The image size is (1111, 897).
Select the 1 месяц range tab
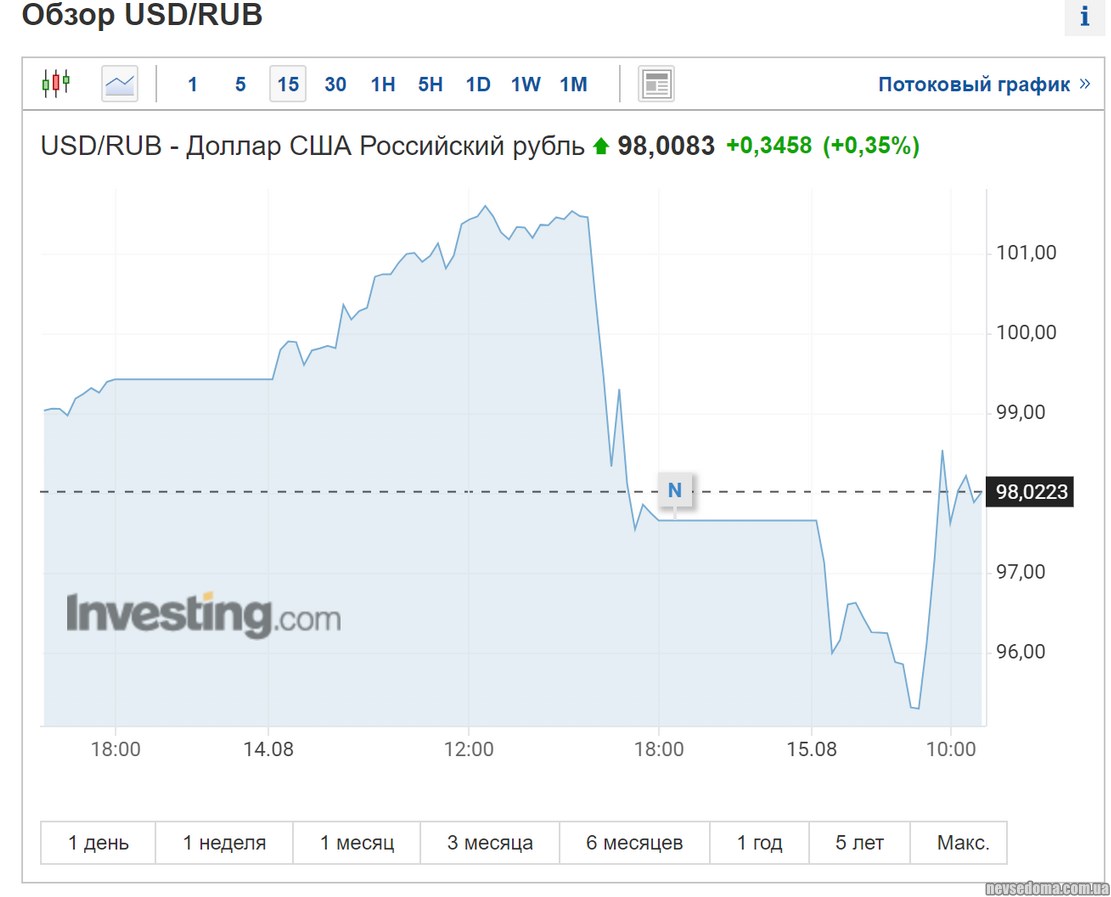tap(357, 843)
